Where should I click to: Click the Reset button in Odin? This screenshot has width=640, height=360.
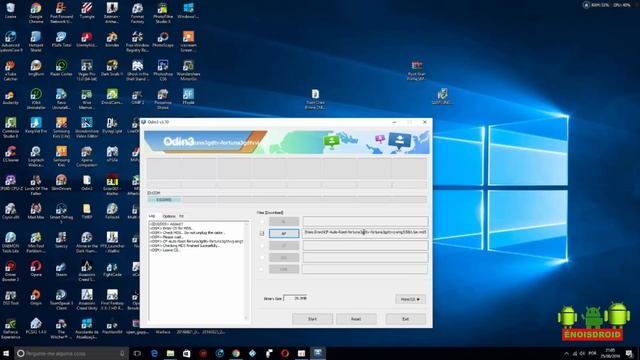point(356,319)
